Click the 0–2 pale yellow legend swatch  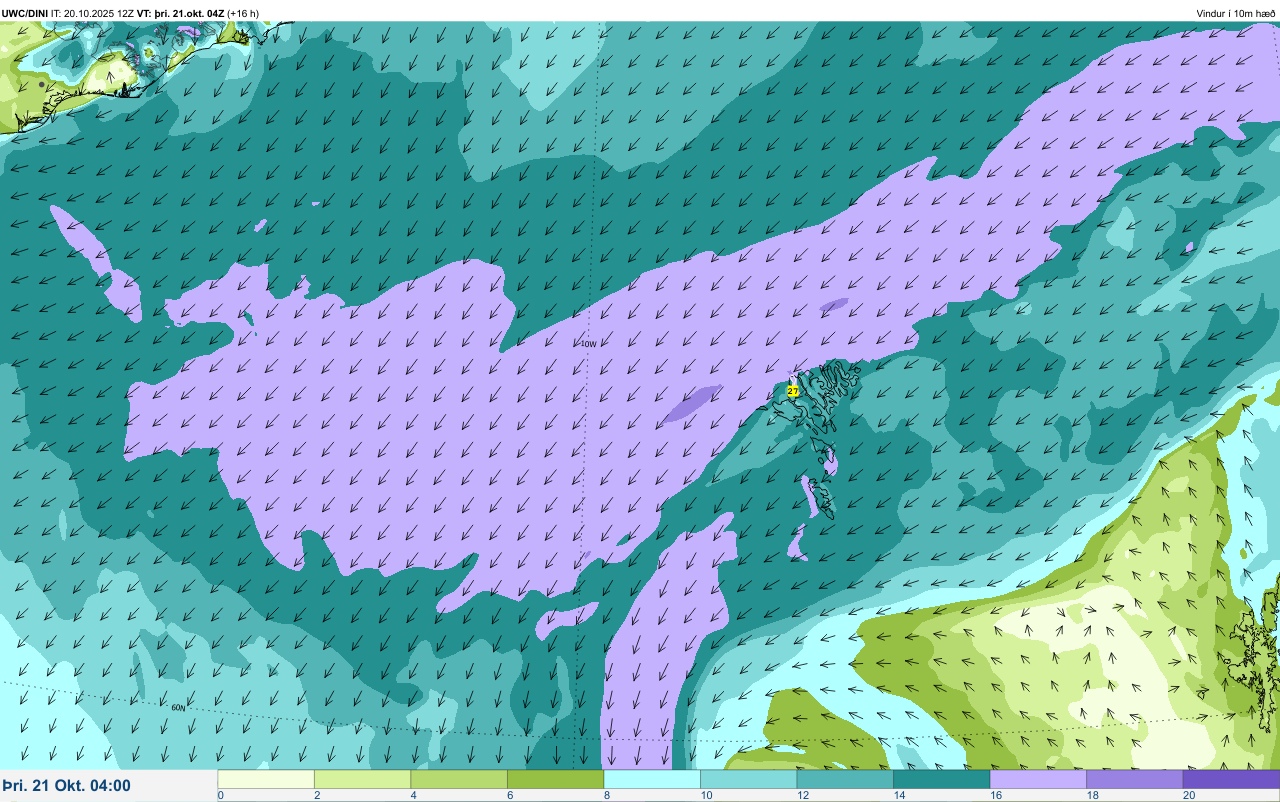point(266,779)
